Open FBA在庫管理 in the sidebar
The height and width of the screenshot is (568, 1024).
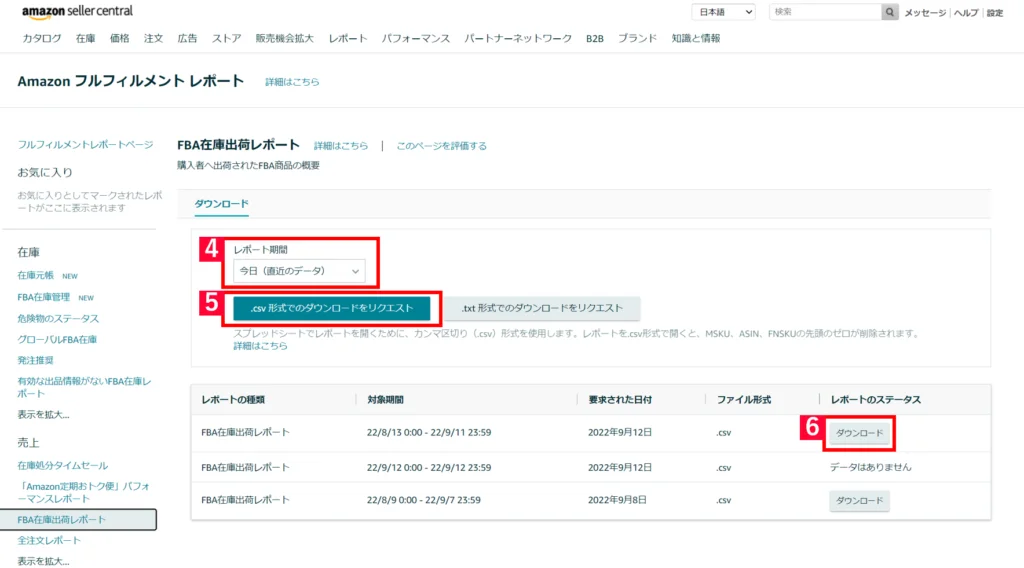pos(44,297)
